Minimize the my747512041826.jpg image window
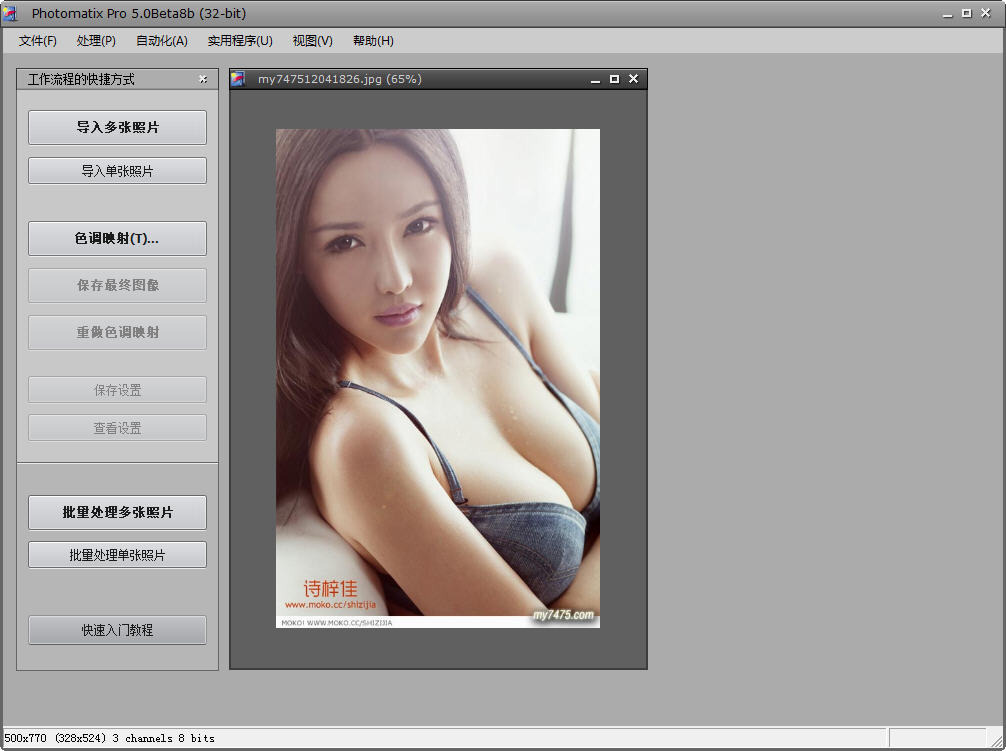Image resolution: width=1006 pixels, height=751 pixels. (596, 79)
